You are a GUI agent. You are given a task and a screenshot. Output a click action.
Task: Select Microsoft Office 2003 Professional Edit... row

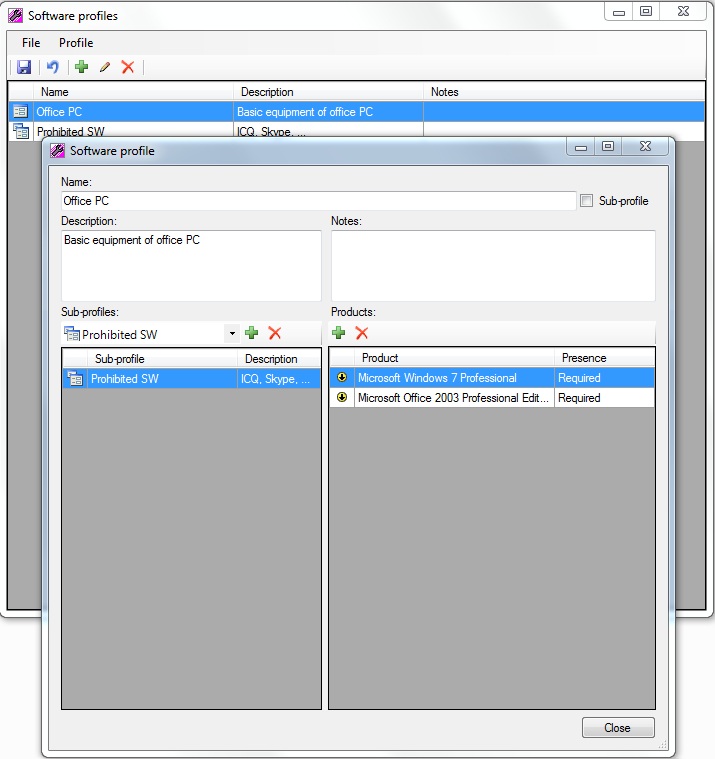tap(492, 397)
